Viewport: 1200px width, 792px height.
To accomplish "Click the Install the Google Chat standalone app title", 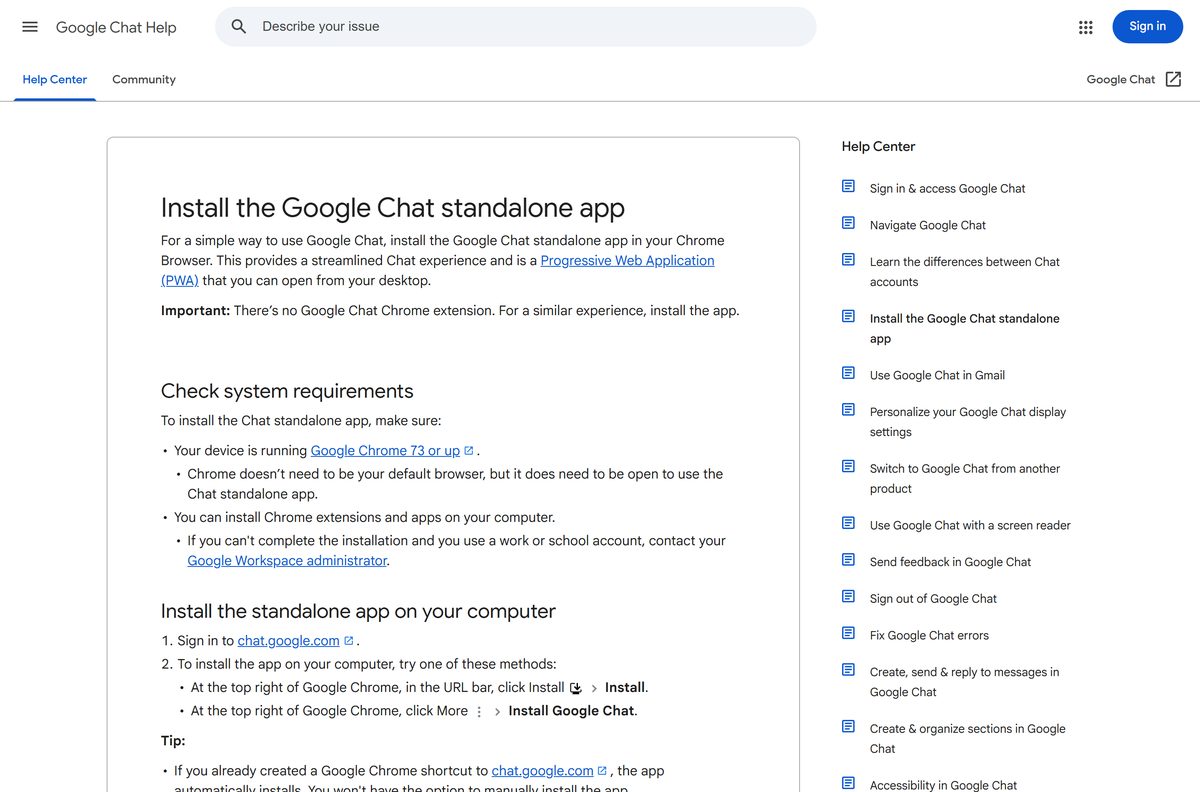I will (393, 208).
